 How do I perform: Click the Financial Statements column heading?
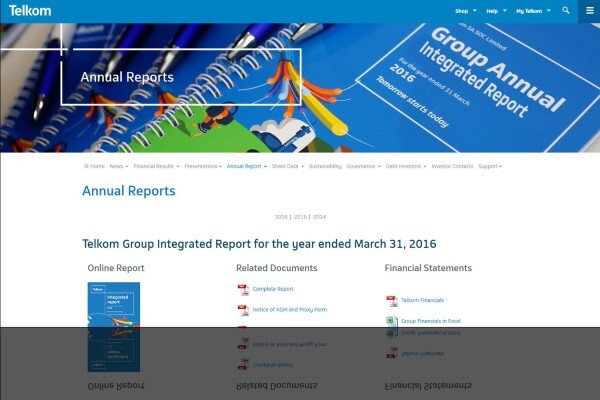(428, 268)
